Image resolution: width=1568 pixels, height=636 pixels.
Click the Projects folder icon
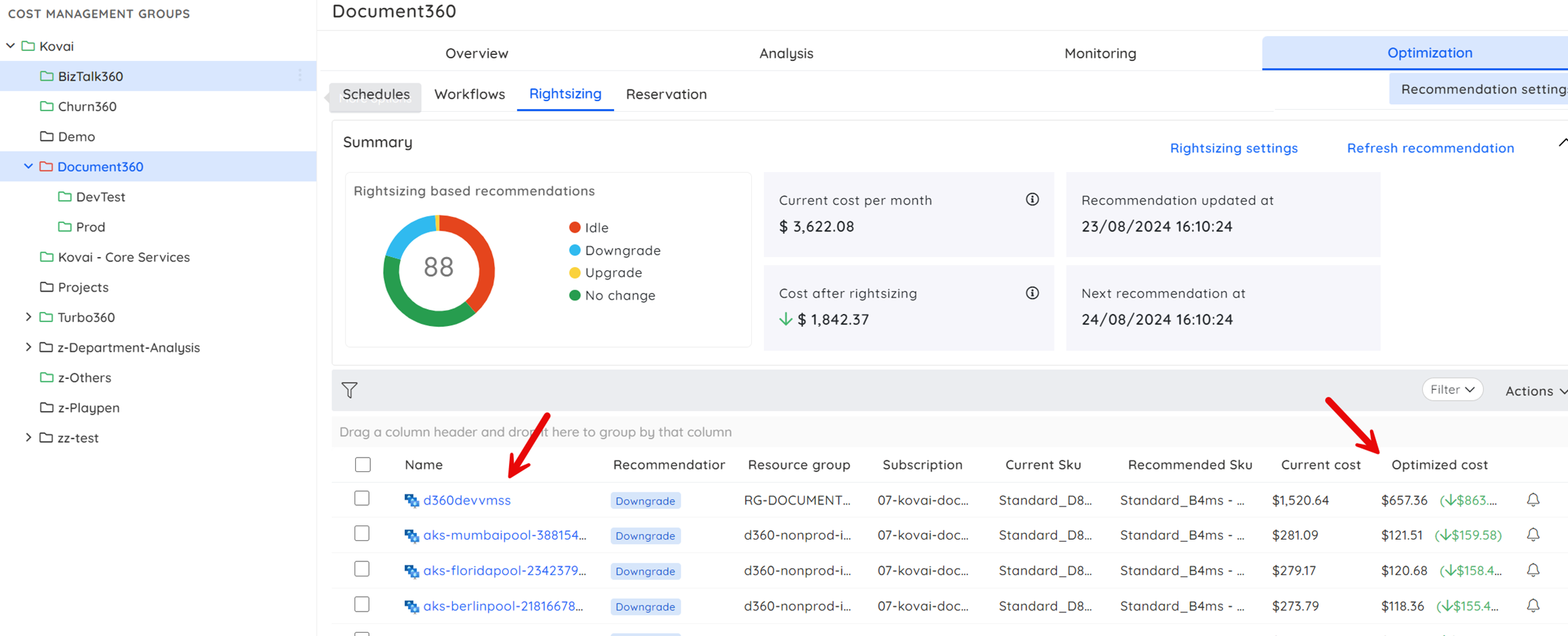point(47,287)
